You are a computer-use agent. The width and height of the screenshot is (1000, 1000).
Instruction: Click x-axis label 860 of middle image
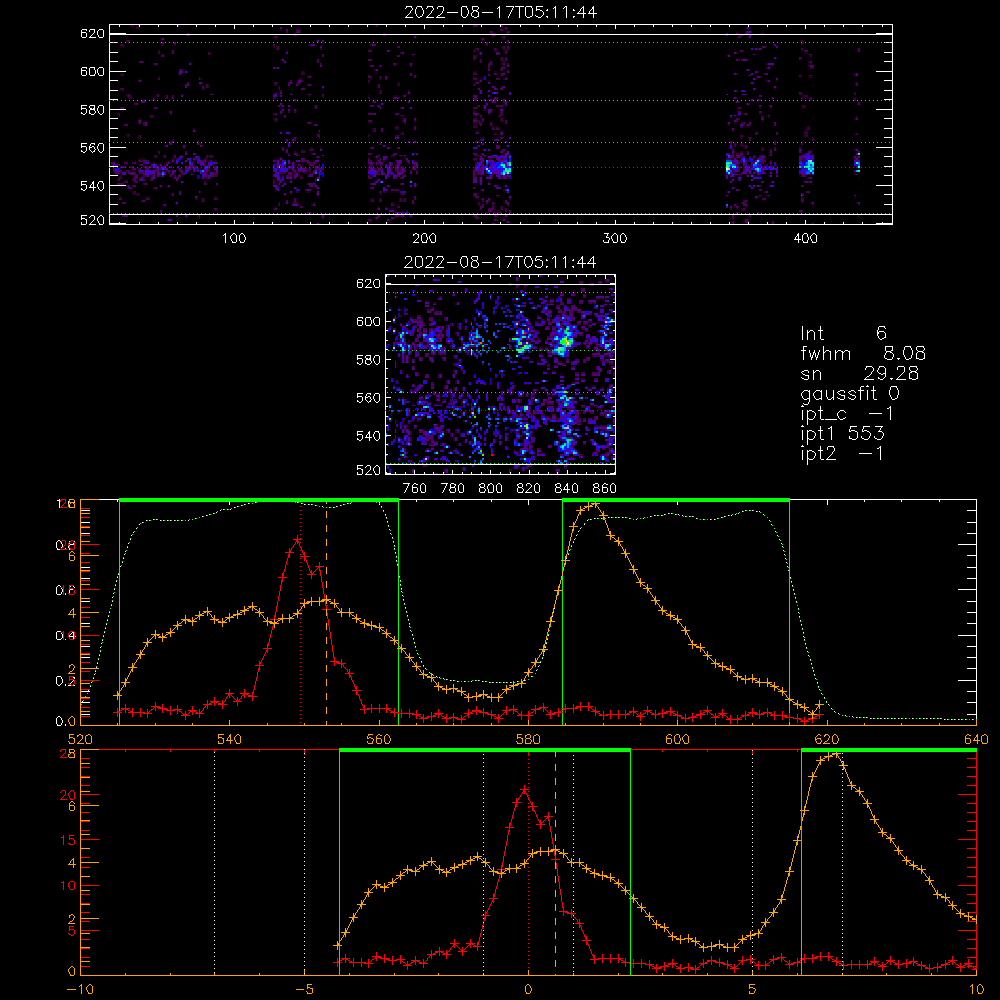click(x=605, y=489)
